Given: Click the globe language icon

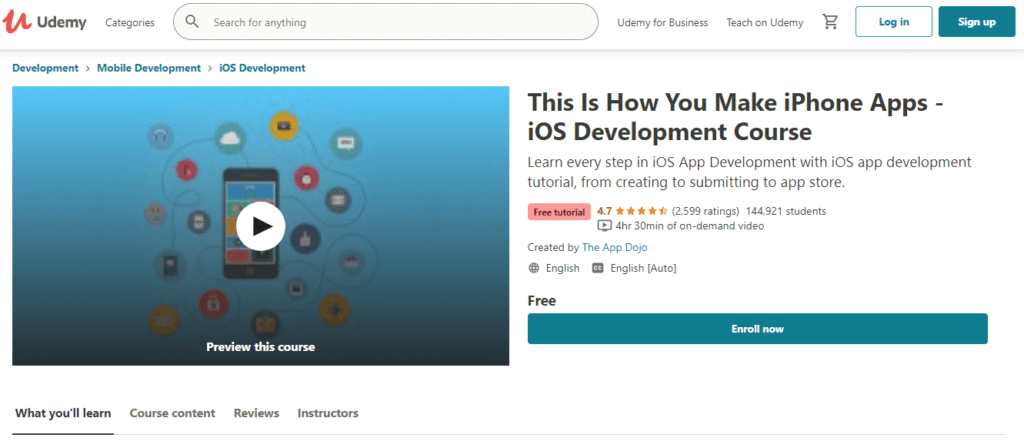Looking at the screenshot, I should click(534, 268).
